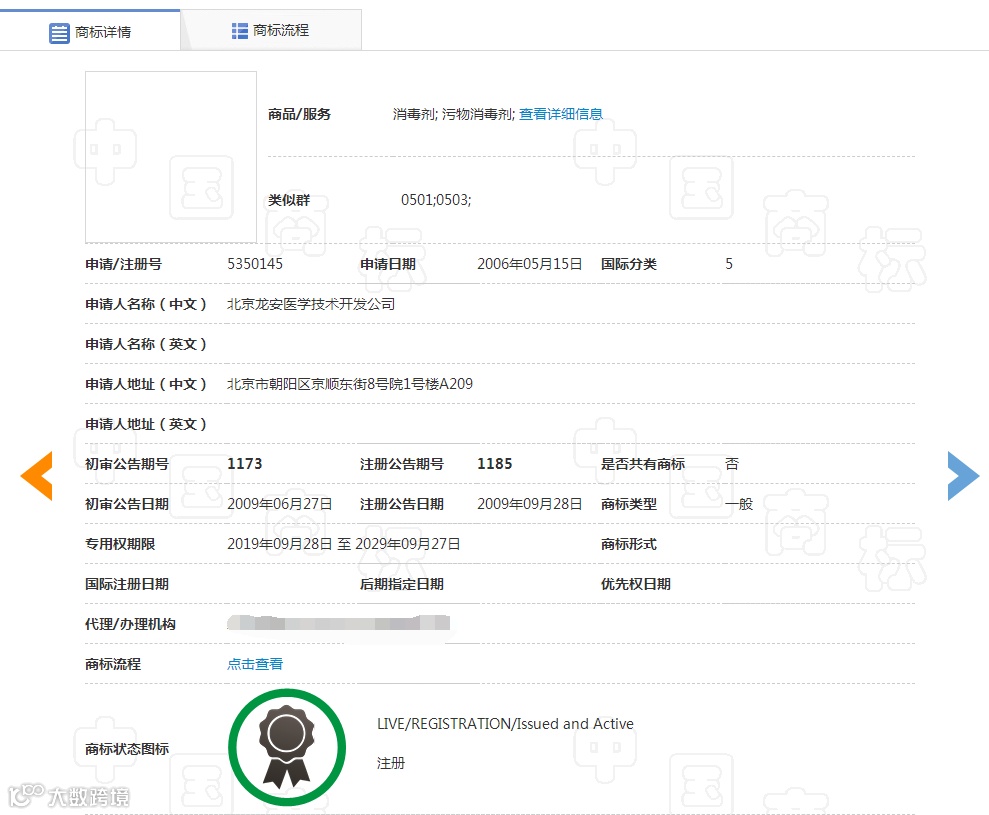Click the 商标状态图标 label
Viewport: 989px width, 815px height.
(x=127, y=749)
